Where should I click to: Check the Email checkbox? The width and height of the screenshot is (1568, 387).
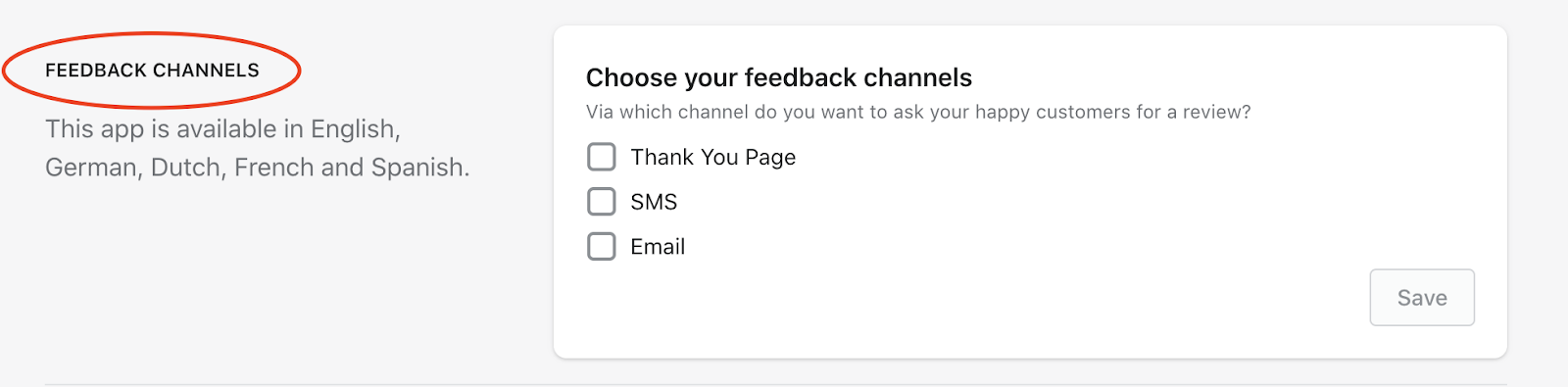(602, 246)
